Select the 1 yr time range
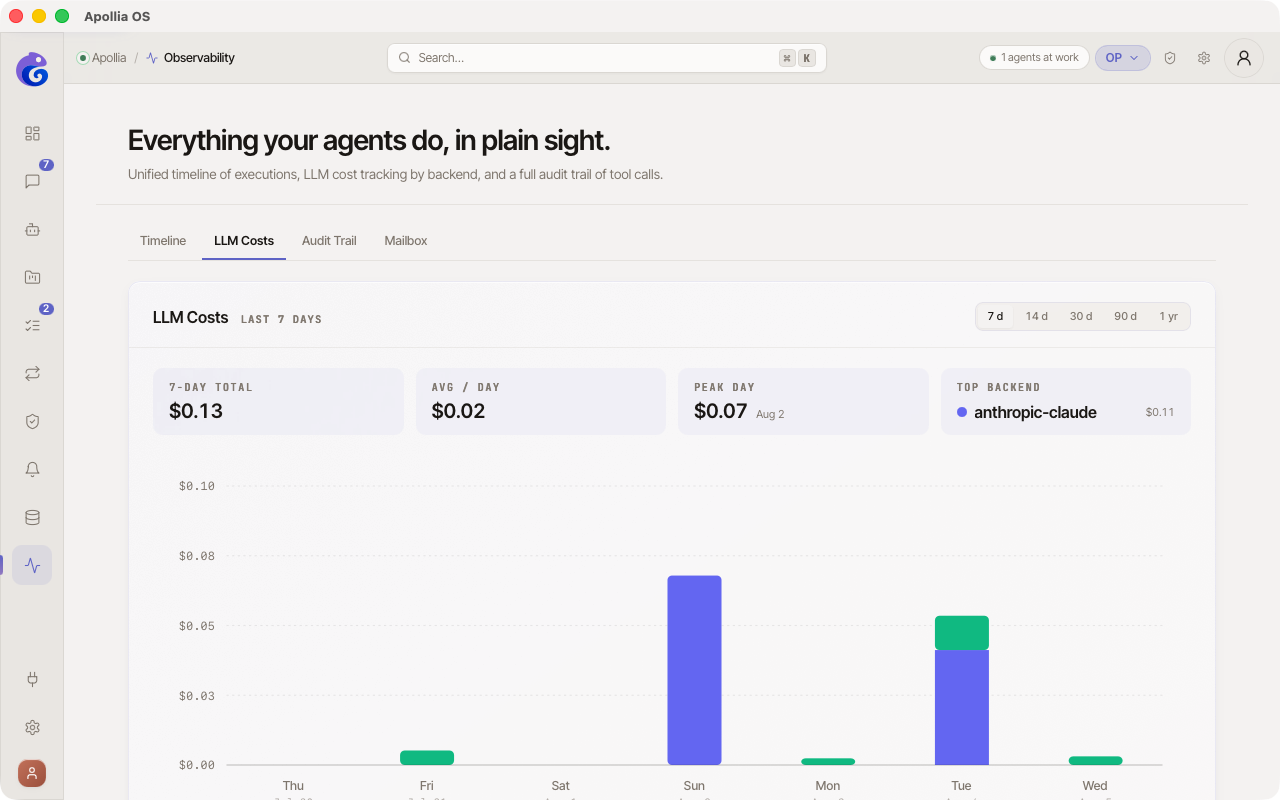Screen dimensions: 1280x800 (x=1168, y=316)
